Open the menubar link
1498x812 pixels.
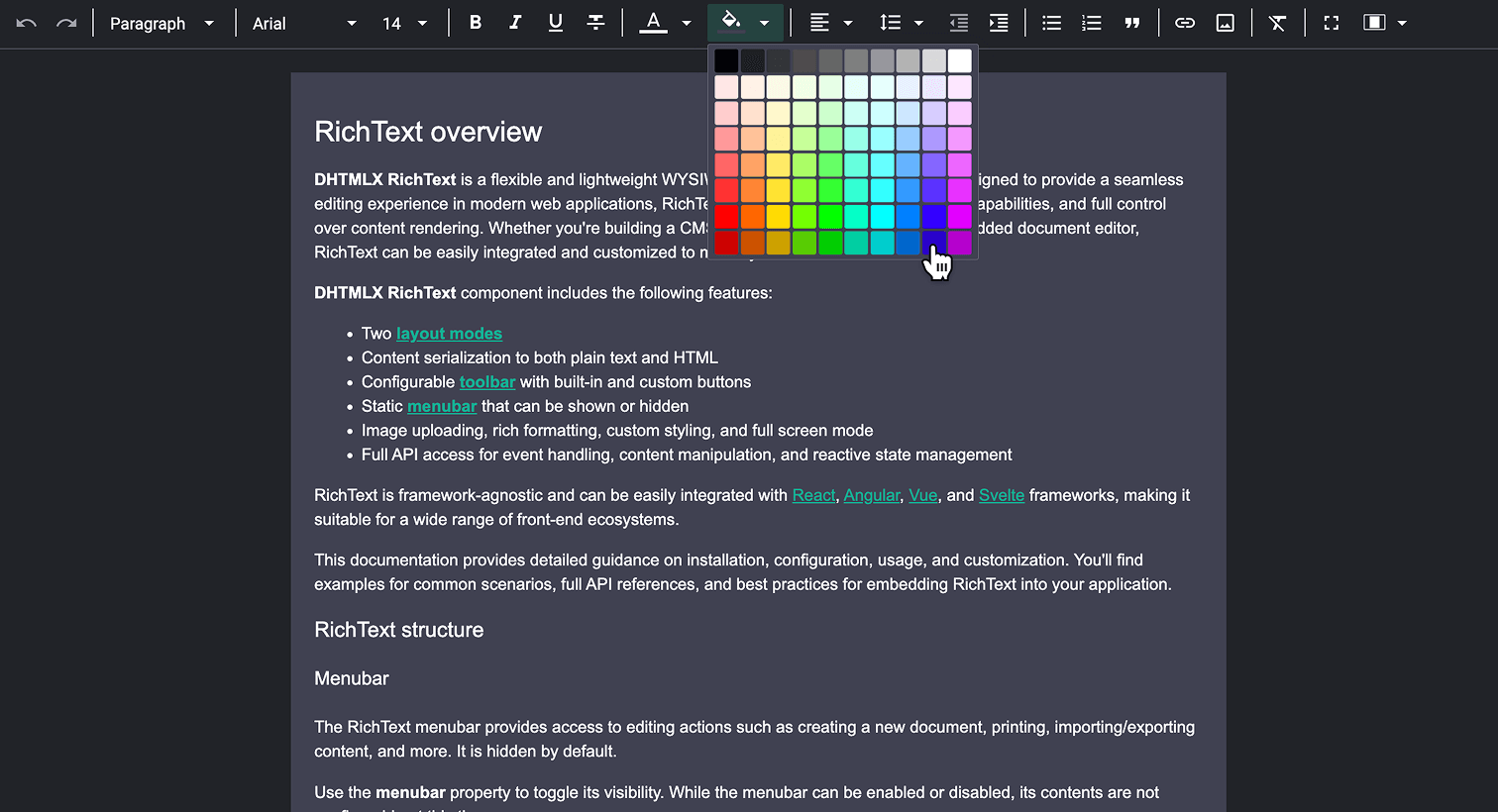[442, 406]
